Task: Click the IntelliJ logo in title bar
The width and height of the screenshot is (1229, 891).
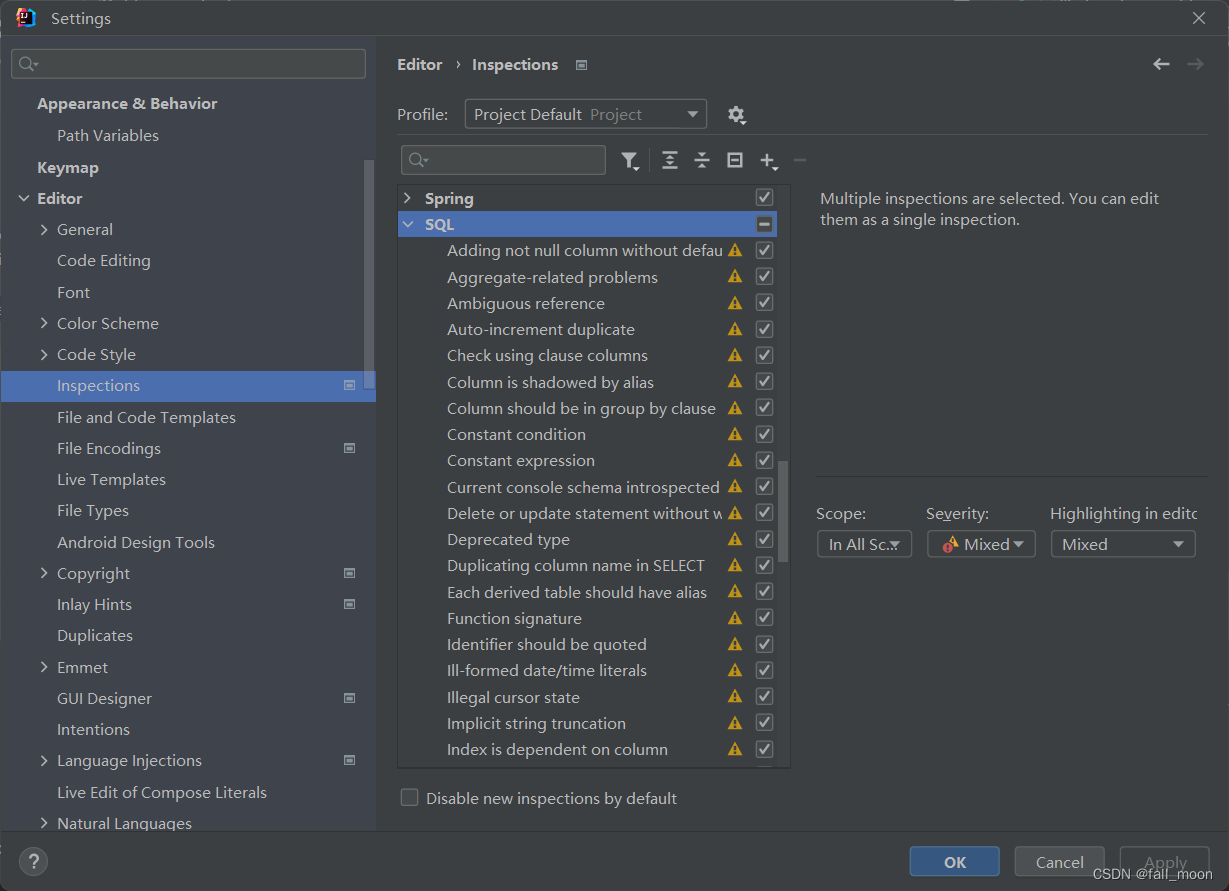Action: (x=26, y=18)
